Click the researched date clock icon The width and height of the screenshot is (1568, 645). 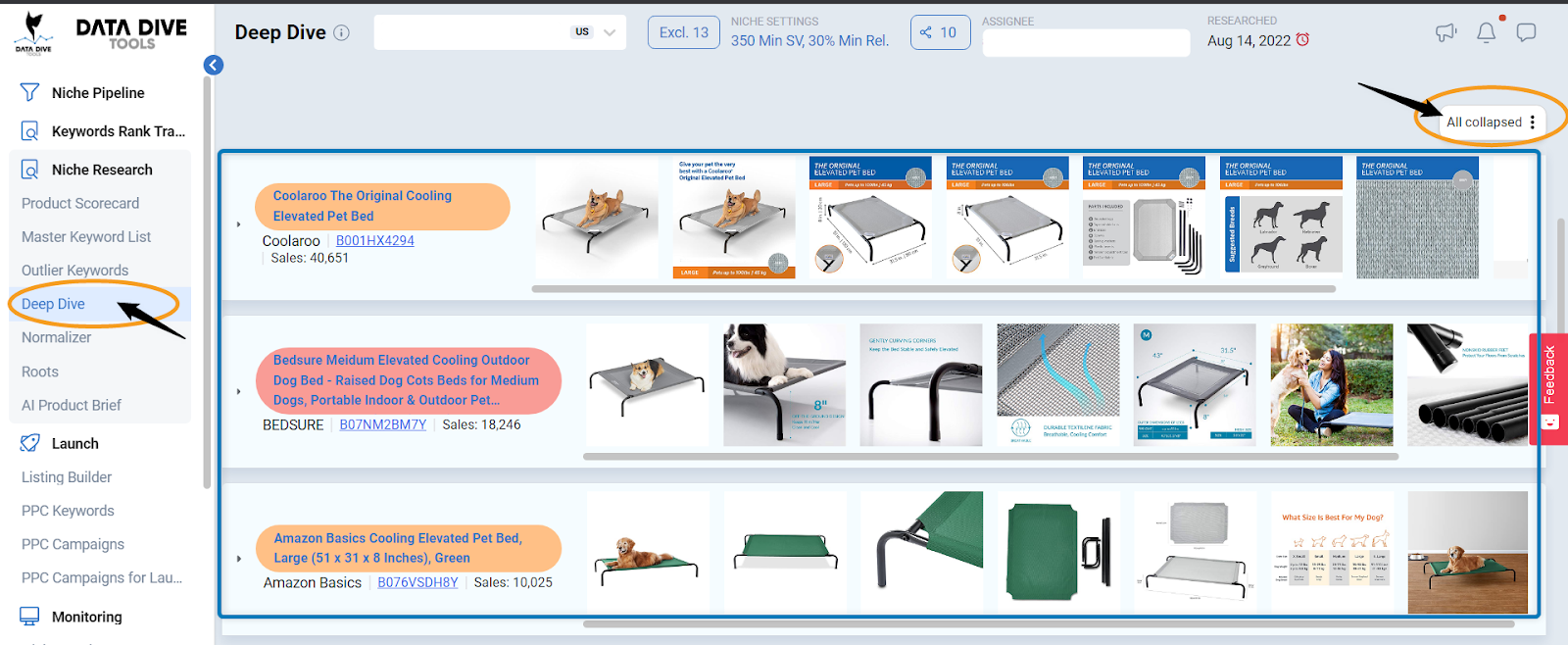[x=1302, y=40]
